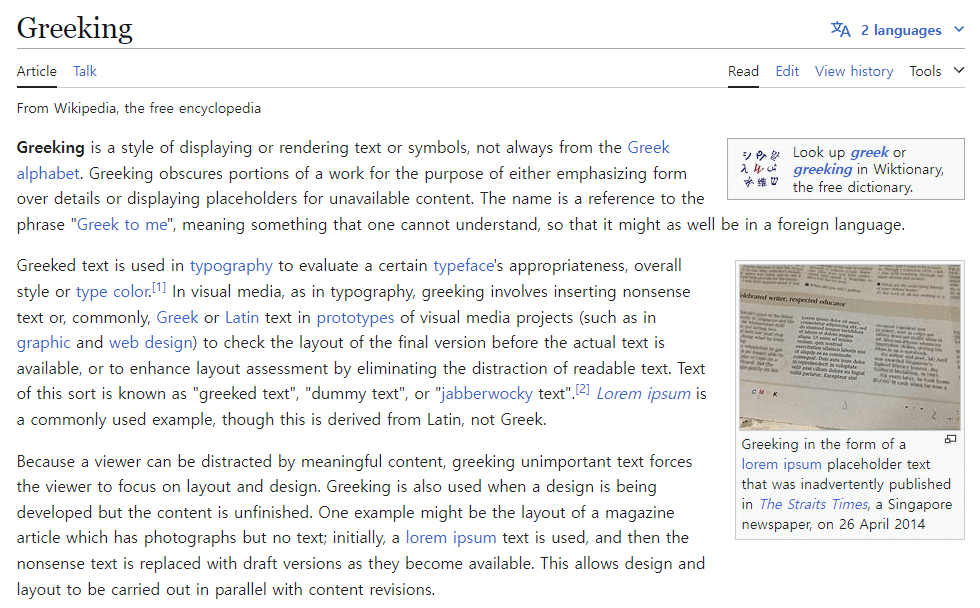
Task: Click "From Wikipedia, the free encyclopedia" text
Action: 139,108
